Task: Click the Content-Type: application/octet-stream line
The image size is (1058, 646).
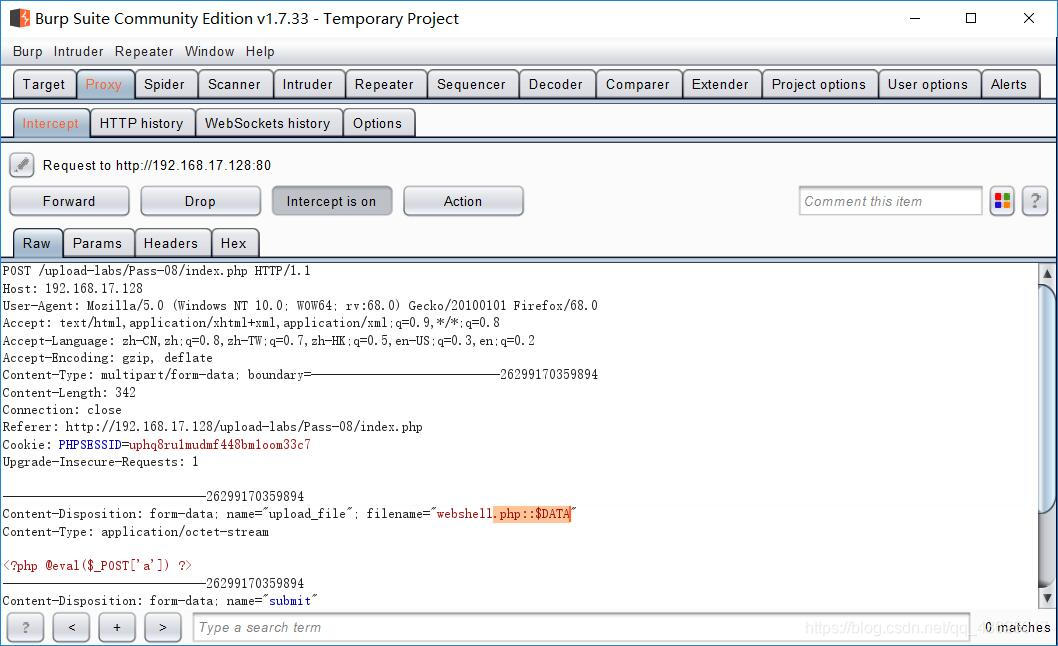Action: 136,532
